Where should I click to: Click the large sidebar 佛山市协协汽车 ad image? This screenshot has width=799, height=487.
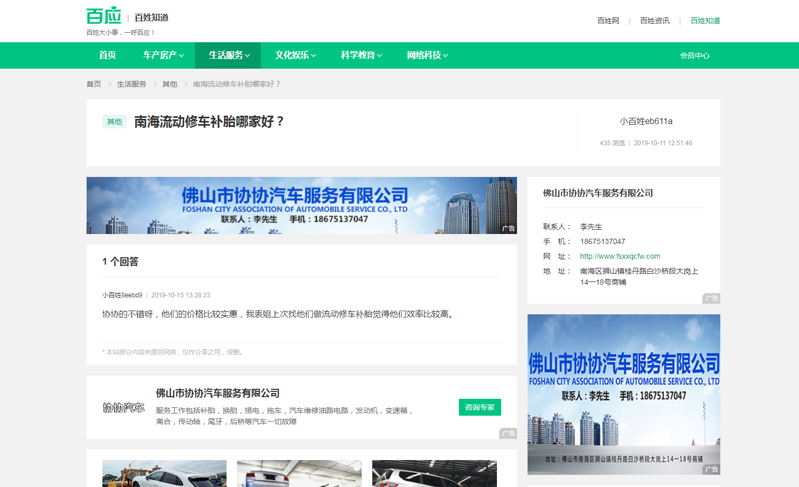pos(624,394)
